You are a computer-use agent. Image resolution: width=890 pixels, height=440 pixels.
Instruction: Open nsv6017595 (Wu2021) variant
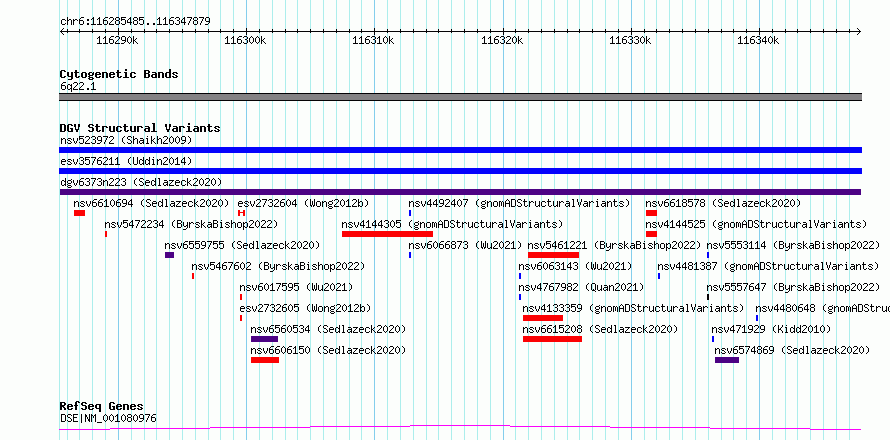point(296,287)
